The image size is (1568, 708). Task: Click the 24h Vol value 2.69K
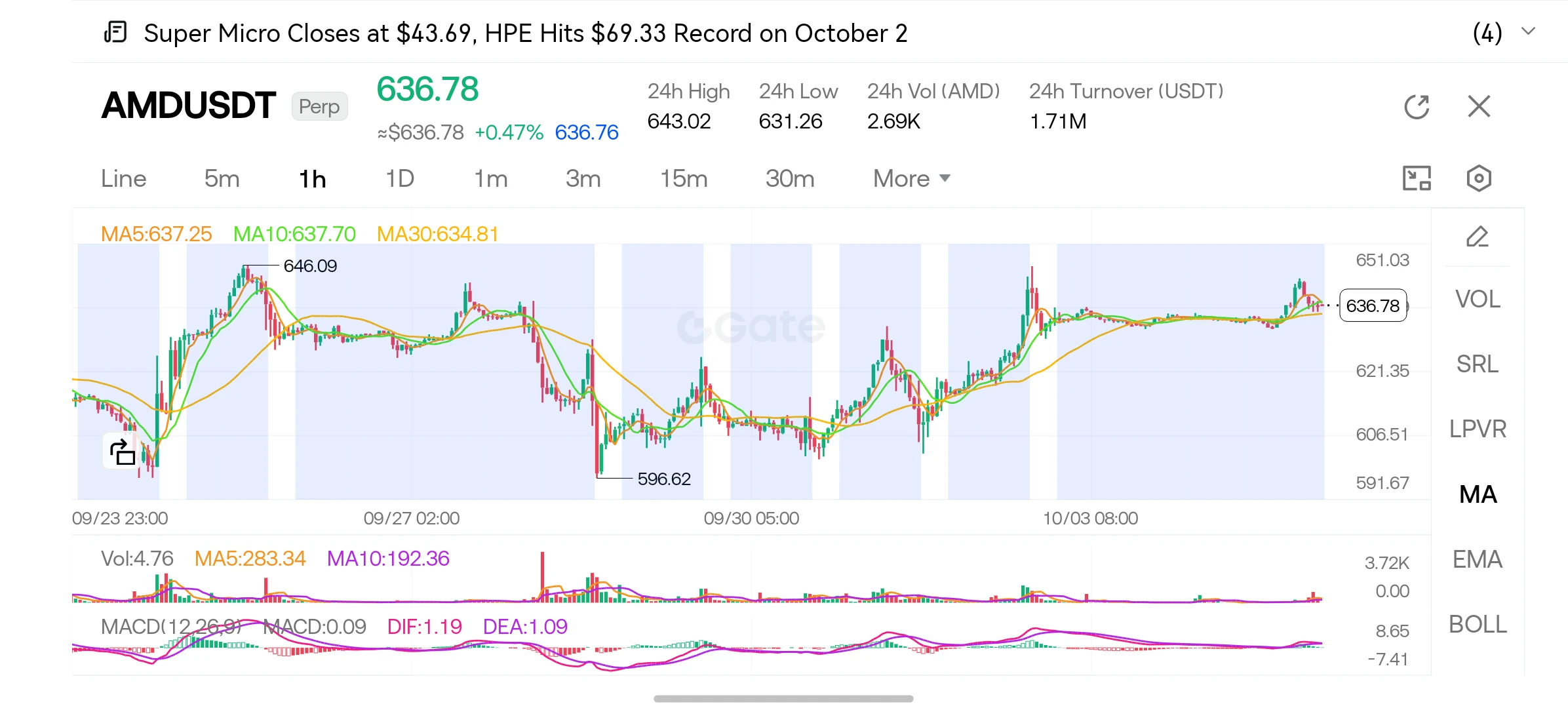(x=894, y=121)
